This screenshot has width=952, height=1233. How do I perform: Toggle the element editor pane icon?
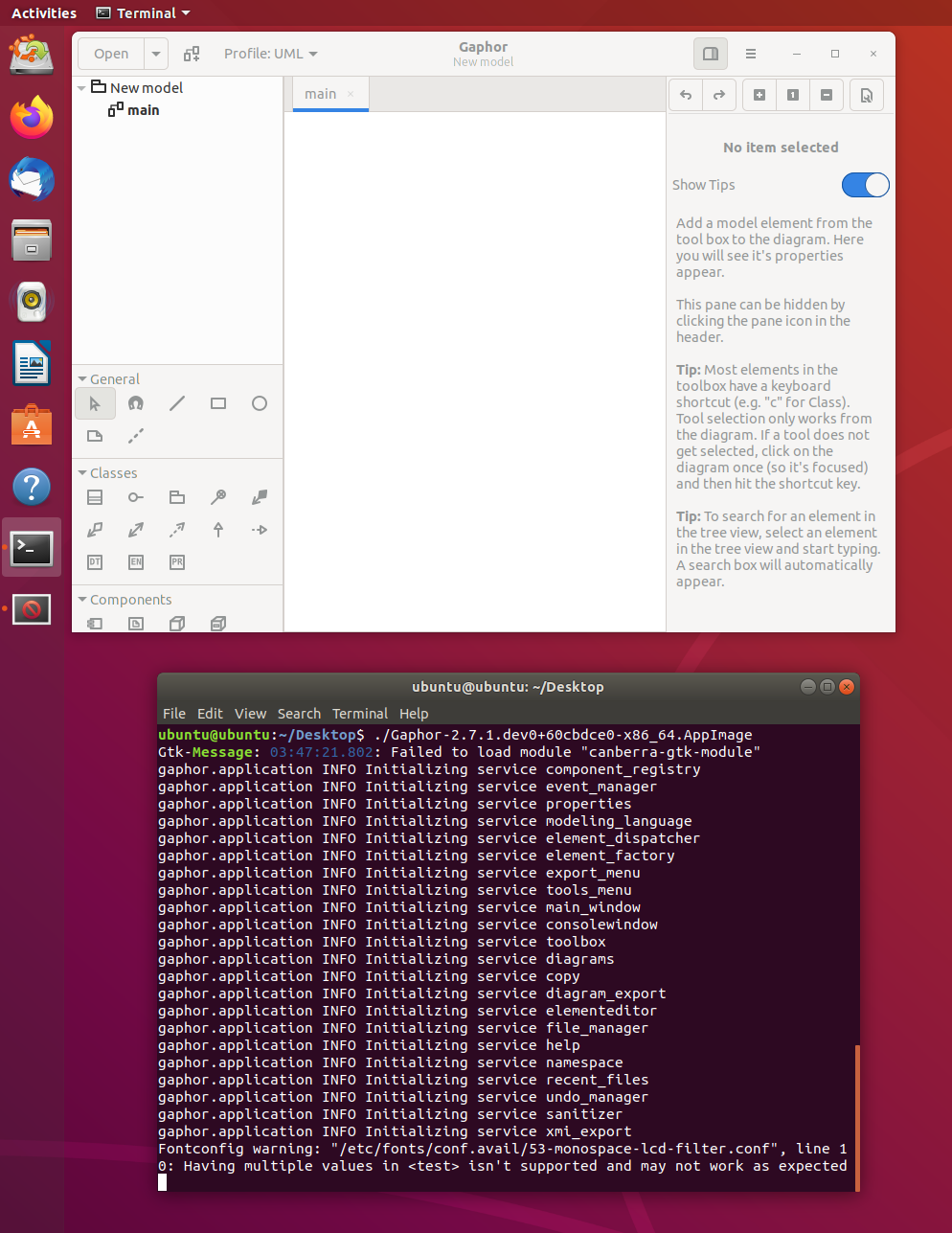(x=710, y=54)
